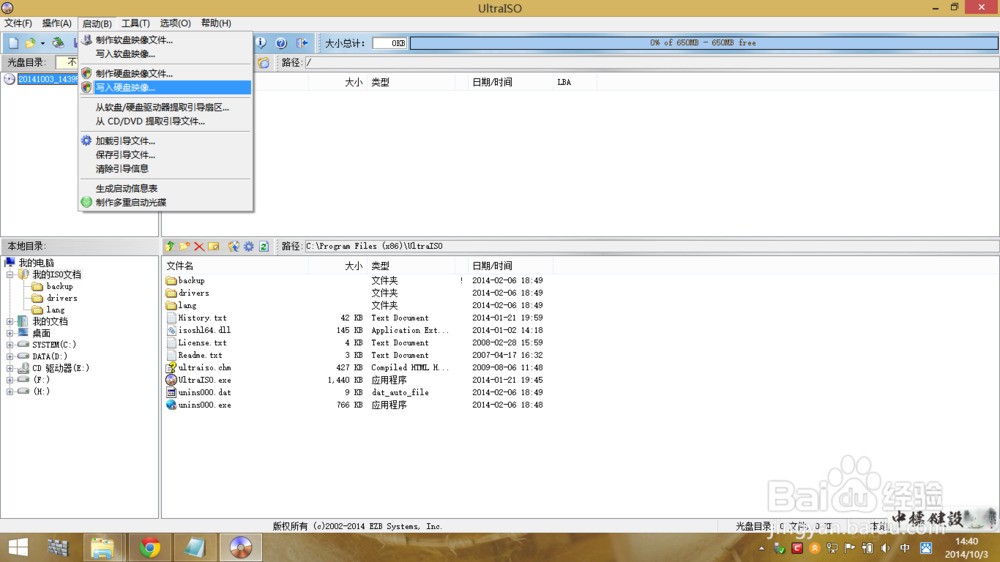
Task: Click the new folder icon in local toolbar
Action: [185, 246]
